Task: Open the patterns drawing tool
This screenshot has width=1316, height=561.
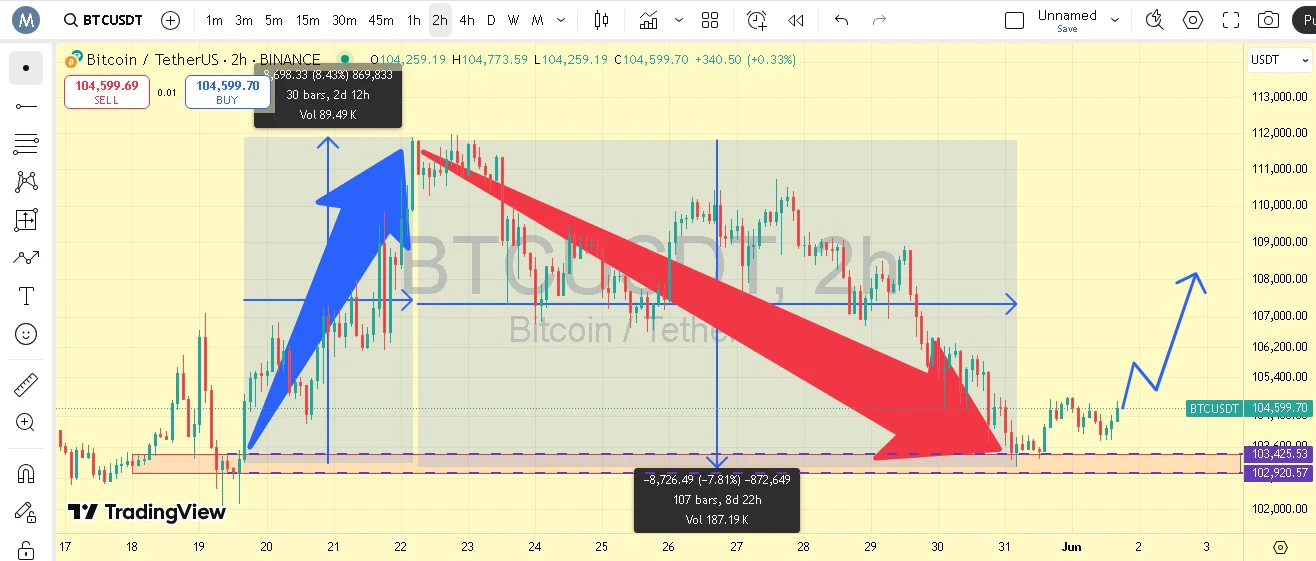Action: [26, 182]
